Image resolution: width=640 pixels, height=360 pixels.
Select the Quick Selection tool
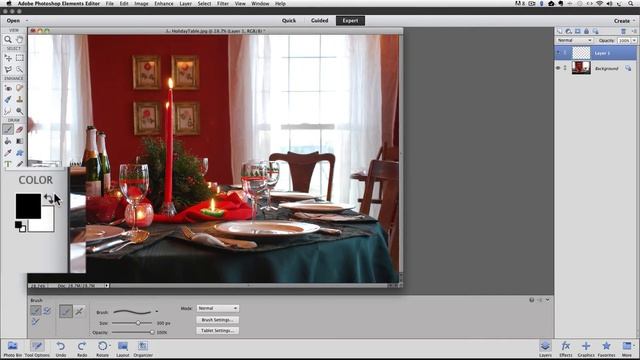point(20,69)
